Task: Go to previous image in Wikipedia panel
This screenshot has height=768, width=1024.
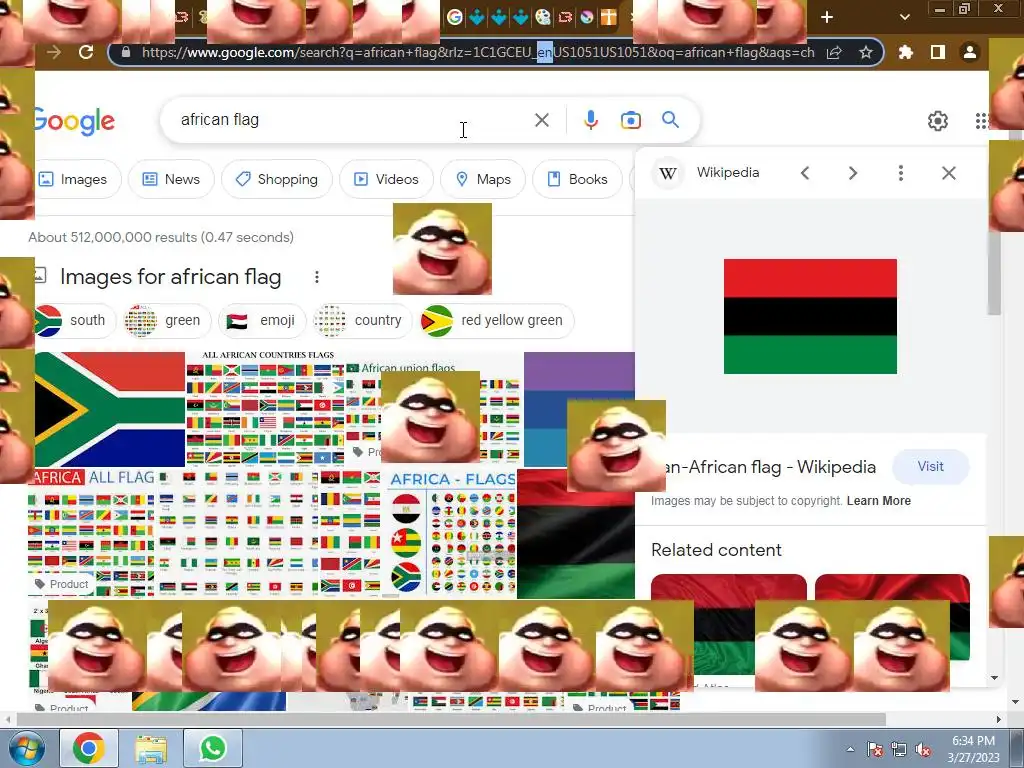Action: click(805, 173)
